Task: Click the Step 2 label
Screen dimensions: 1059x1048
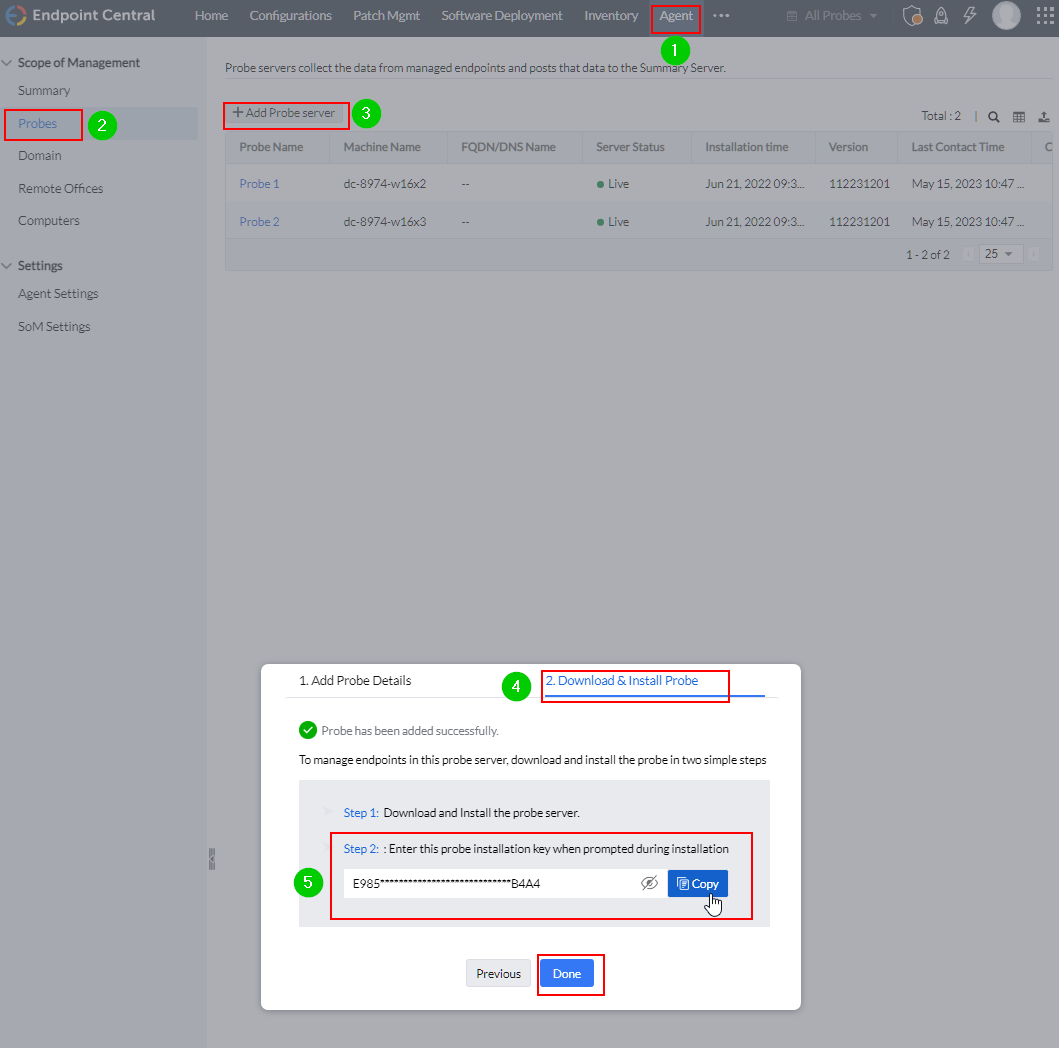Action: tap(361, 849)
